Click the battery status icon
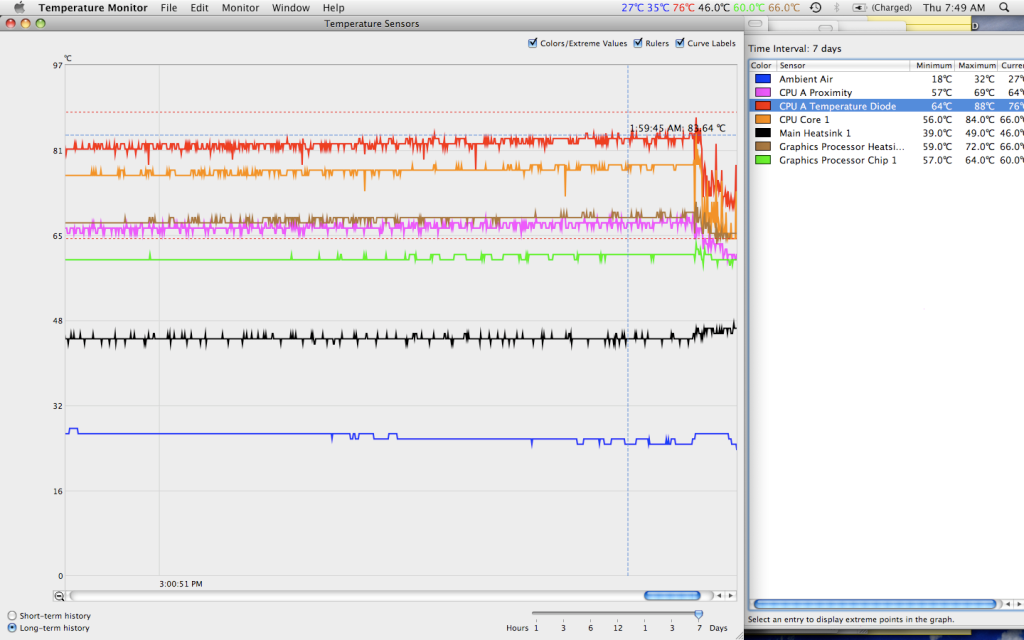 pyautogui.click(x=860, y=7)
